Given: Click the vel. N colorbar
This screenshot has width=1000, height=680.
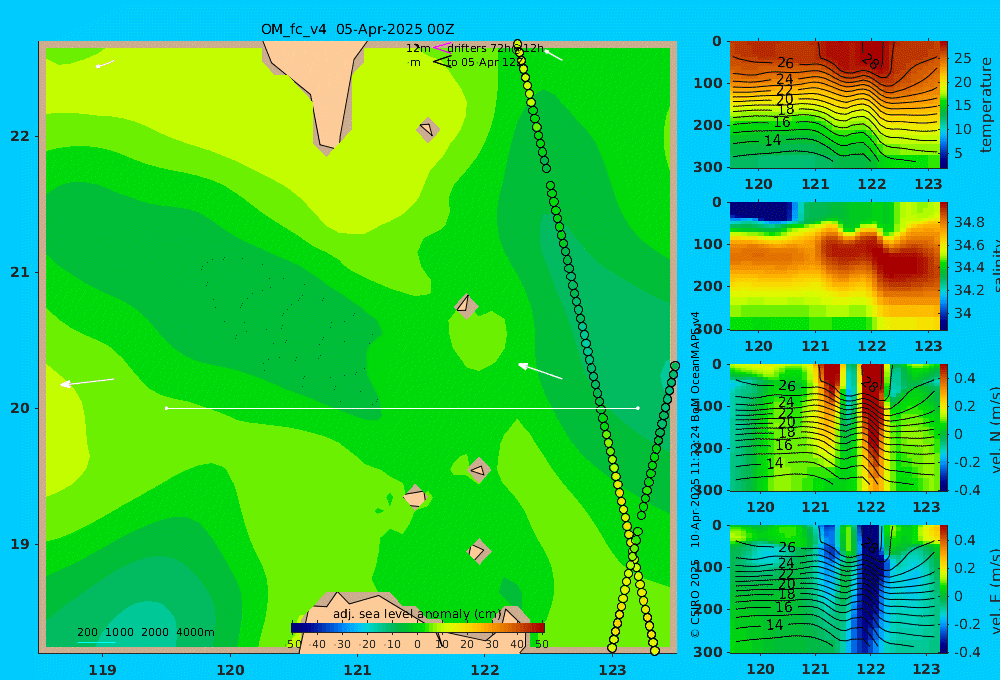Looking at the screenshot, I should click(944, 427).
